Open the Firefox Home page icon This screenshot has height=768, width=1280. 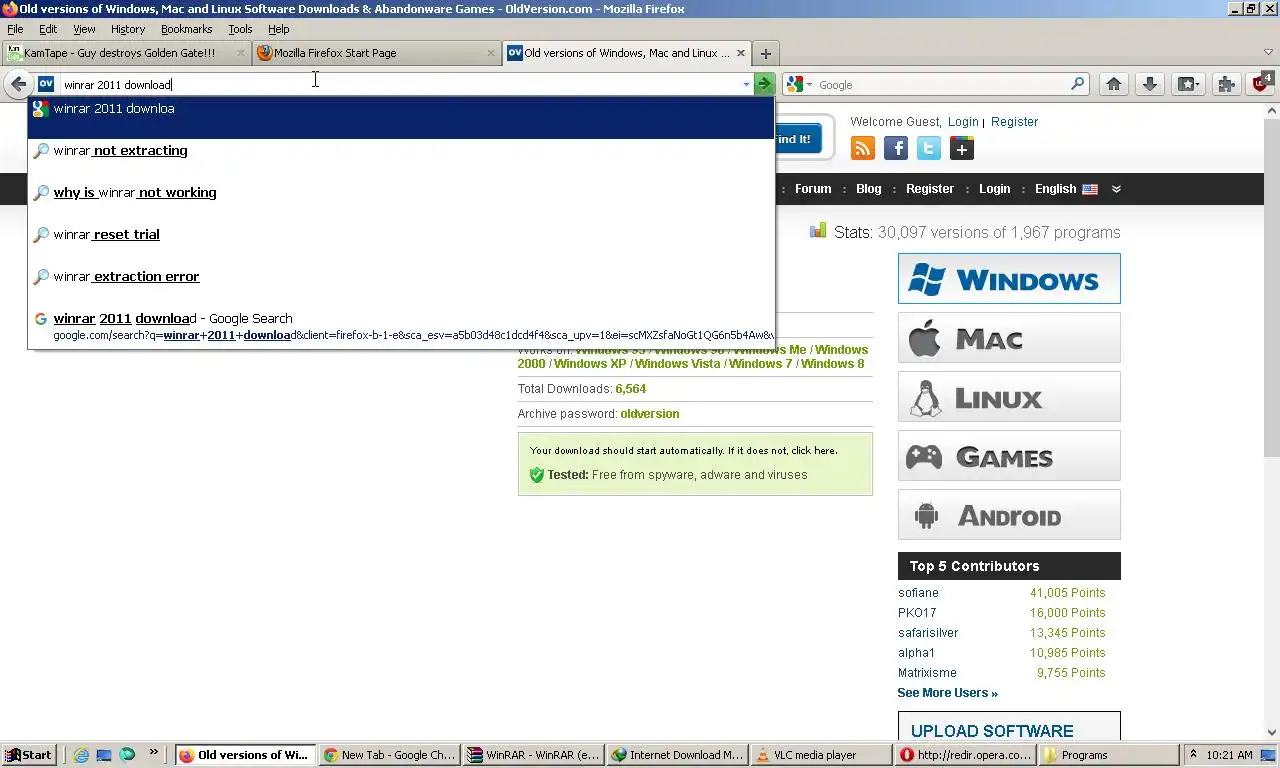pyautogui.click(x=1113, y=85)
